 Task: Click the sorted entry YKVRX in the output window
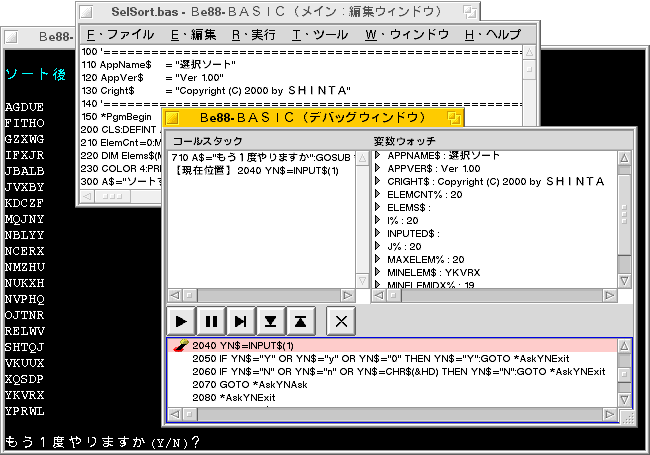(24, 395)
